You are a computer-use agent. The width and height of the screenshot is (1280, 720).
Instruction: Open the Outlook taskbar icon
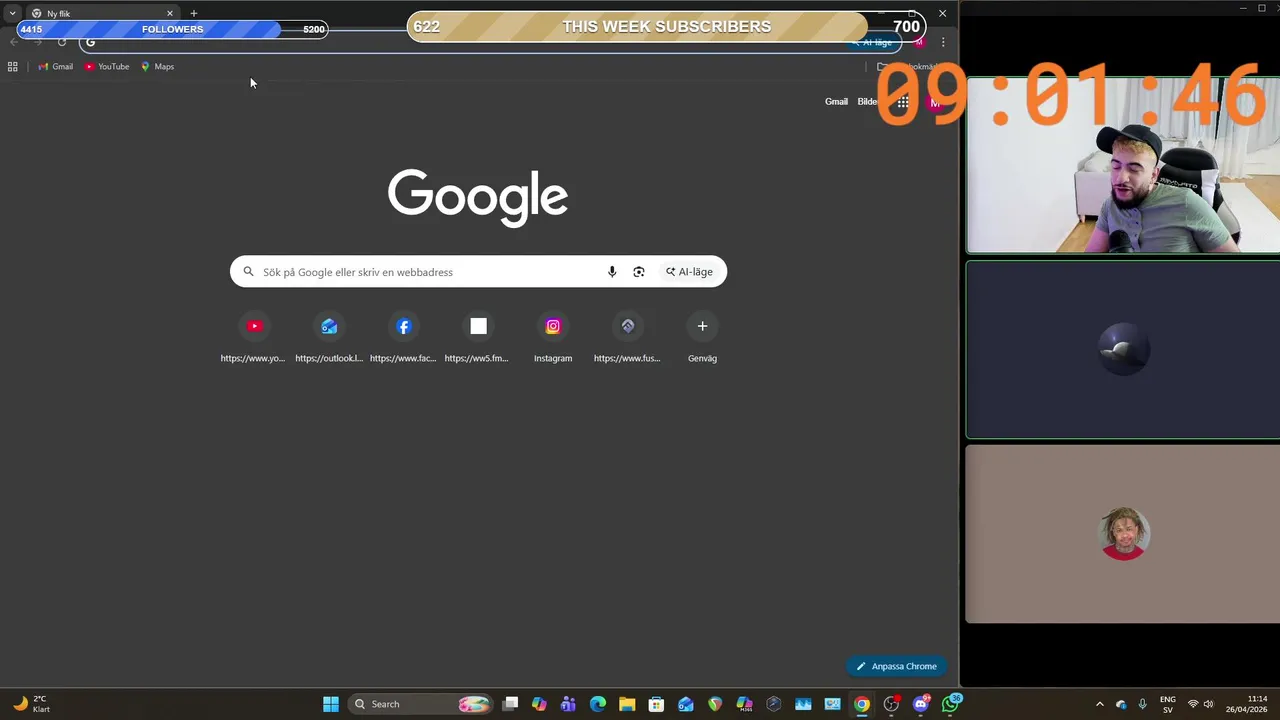point(686,704)
